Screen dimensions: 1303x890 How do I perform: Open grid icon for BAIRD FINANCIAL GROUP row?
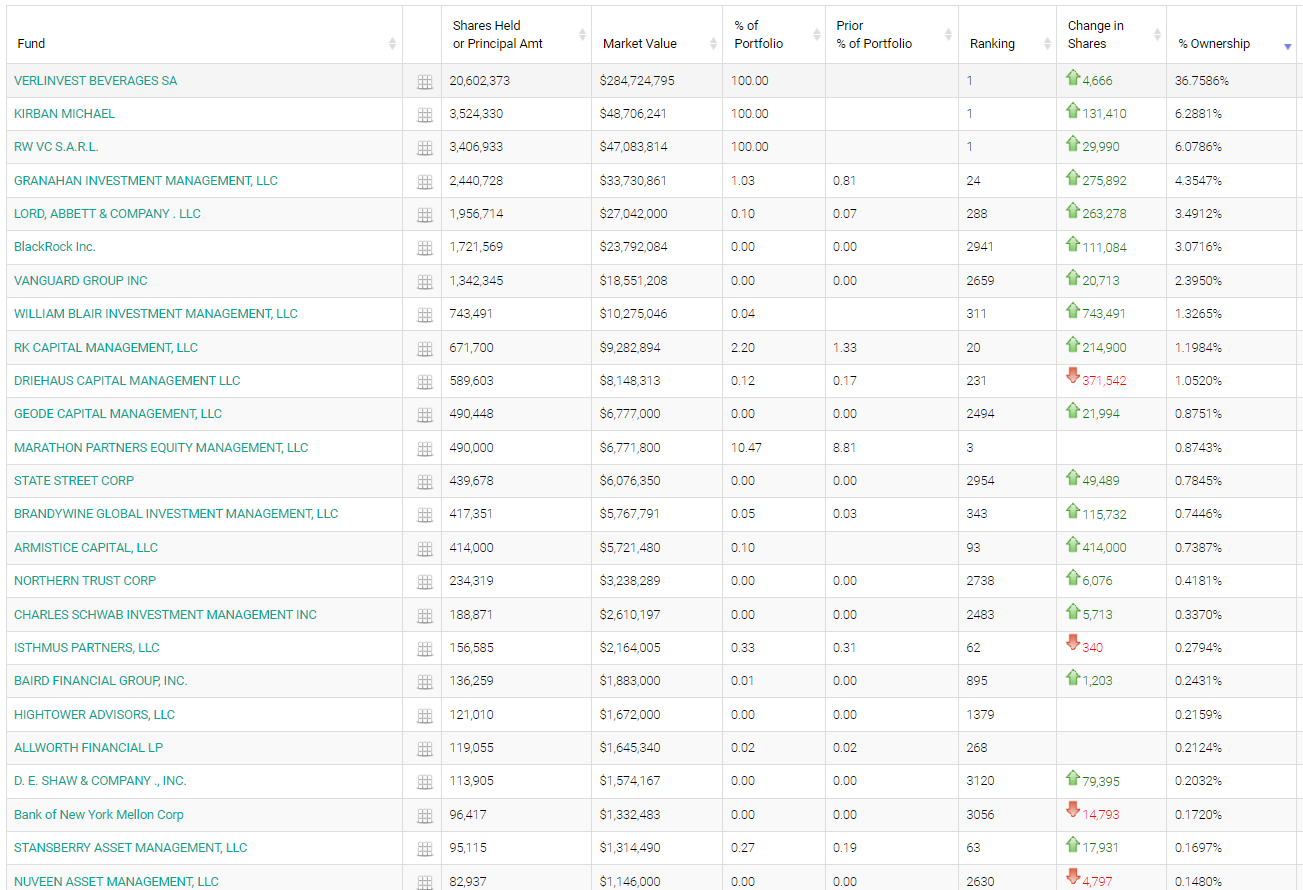pos(424,682)
